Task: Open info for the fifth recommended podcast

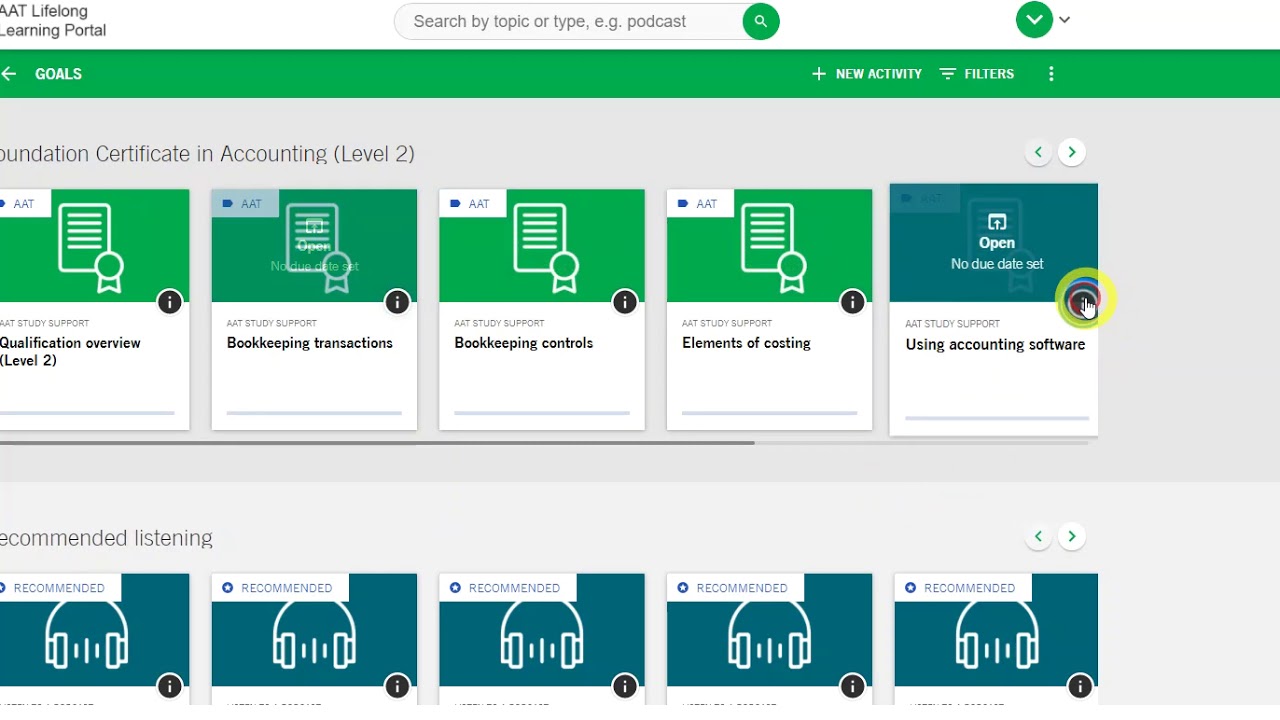Action: coord(1080,686)
